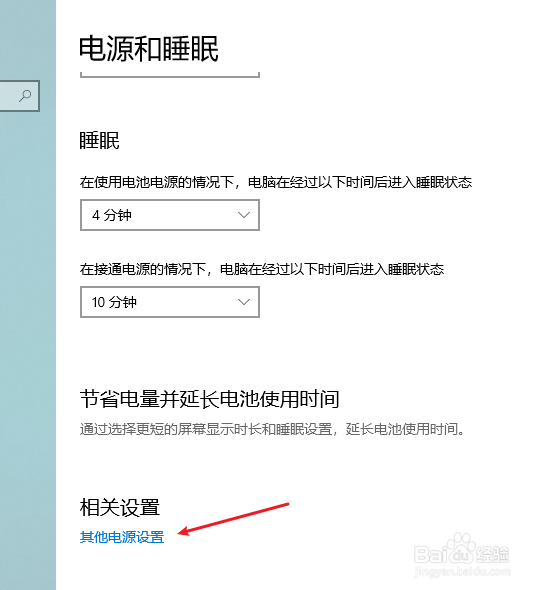Open the 10 分钟 plugged-in sleep dropdown
540x590 pixels.
click(170, 302)
